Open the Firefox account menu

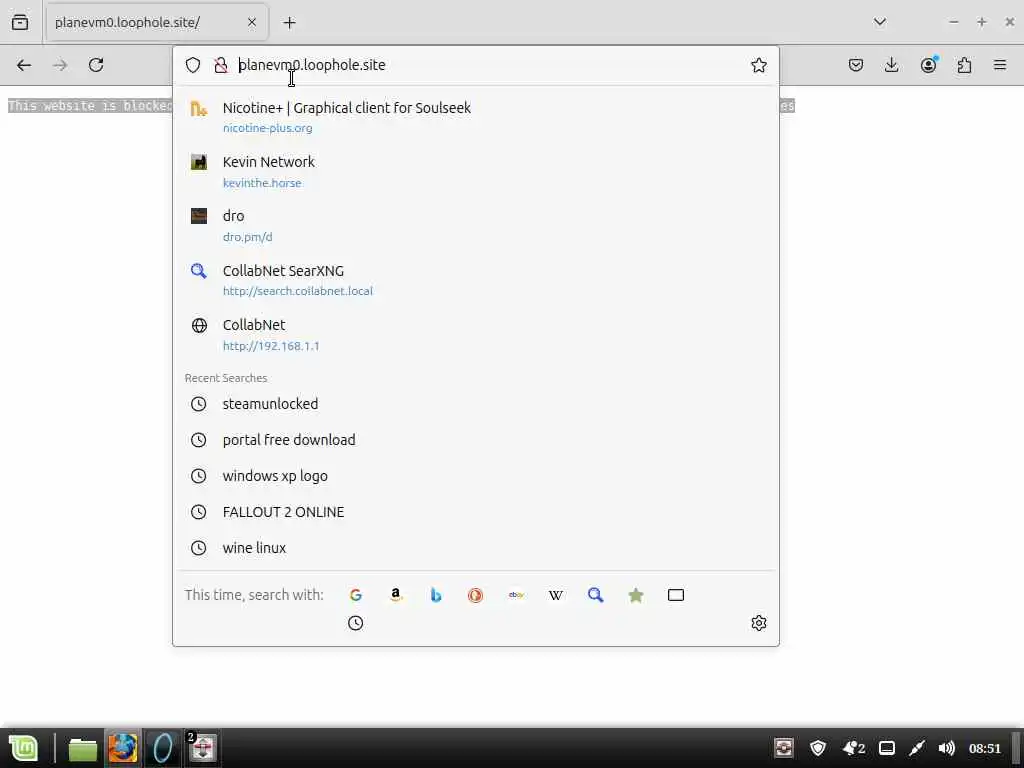928,64
